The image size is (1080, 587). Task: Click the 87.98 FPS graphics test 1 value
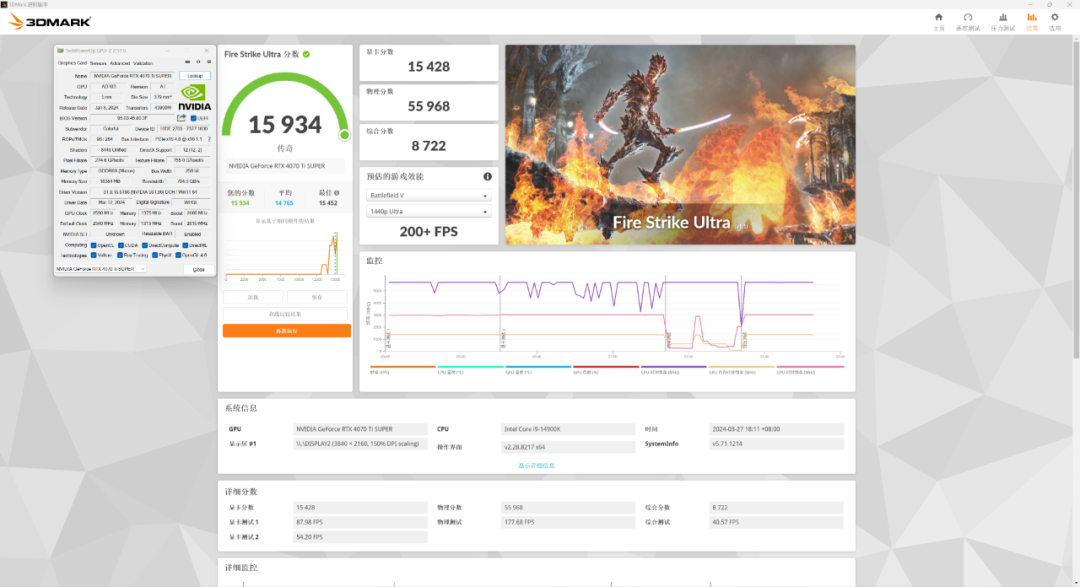(x=360, y=522)
